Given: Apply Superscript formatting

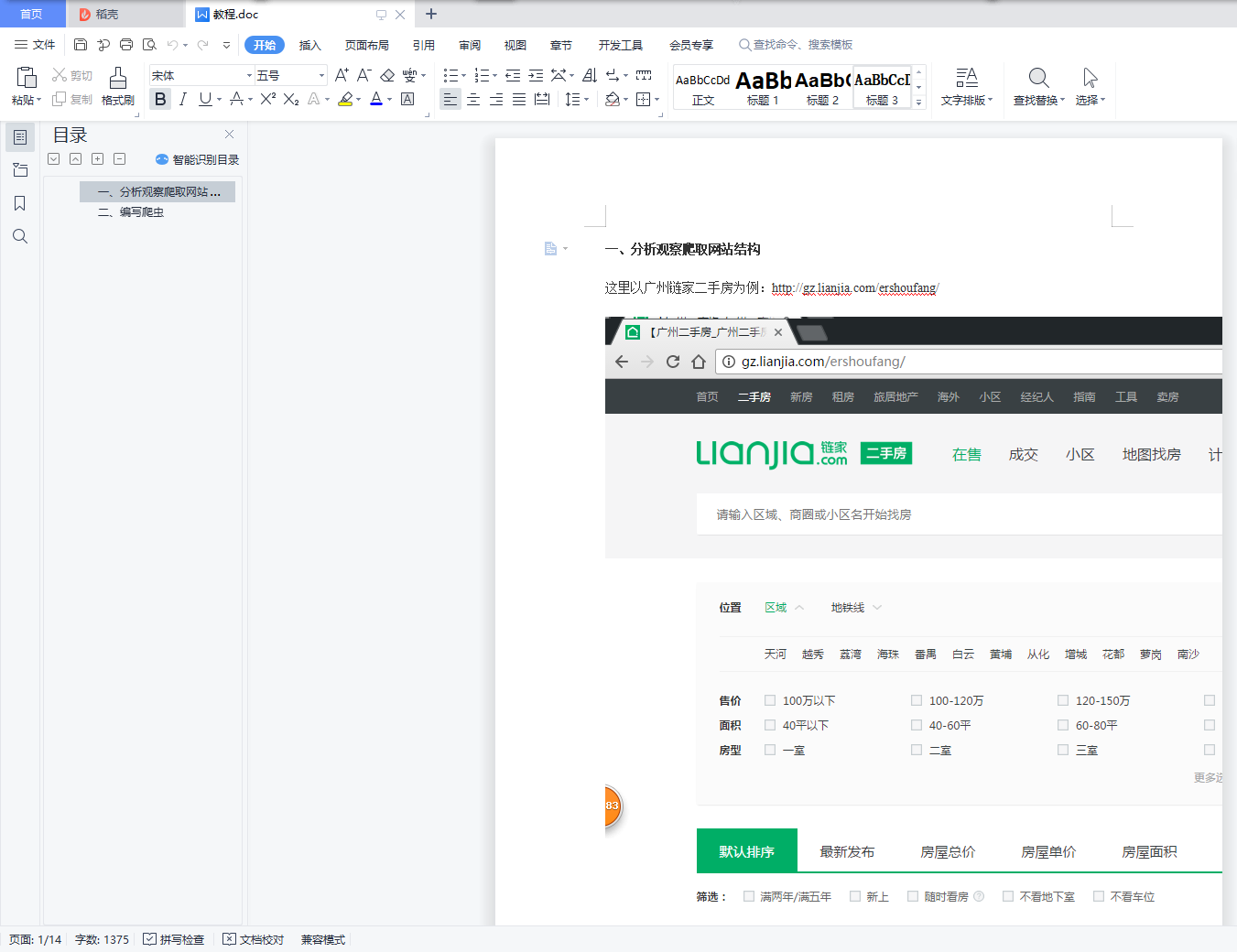Looking at the screenshot, I should click(268, 99).
